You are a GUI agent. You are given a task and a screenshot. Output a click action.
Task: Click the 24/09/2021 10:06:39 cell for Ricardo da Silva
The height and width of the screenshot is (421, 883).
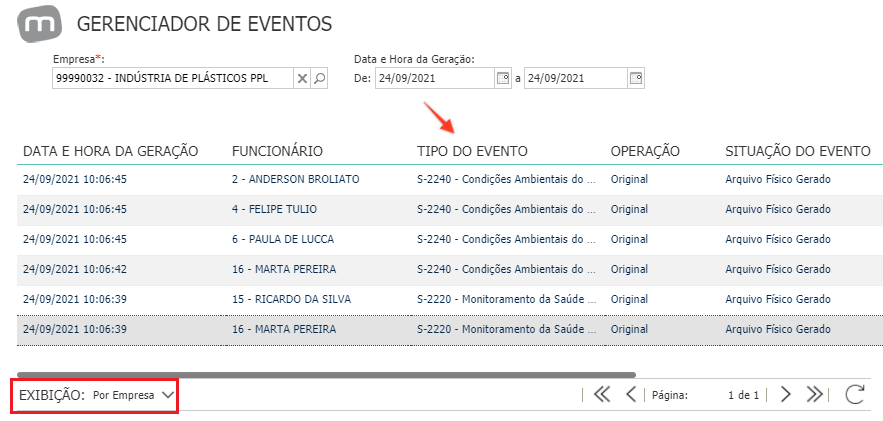coord(75,299)
